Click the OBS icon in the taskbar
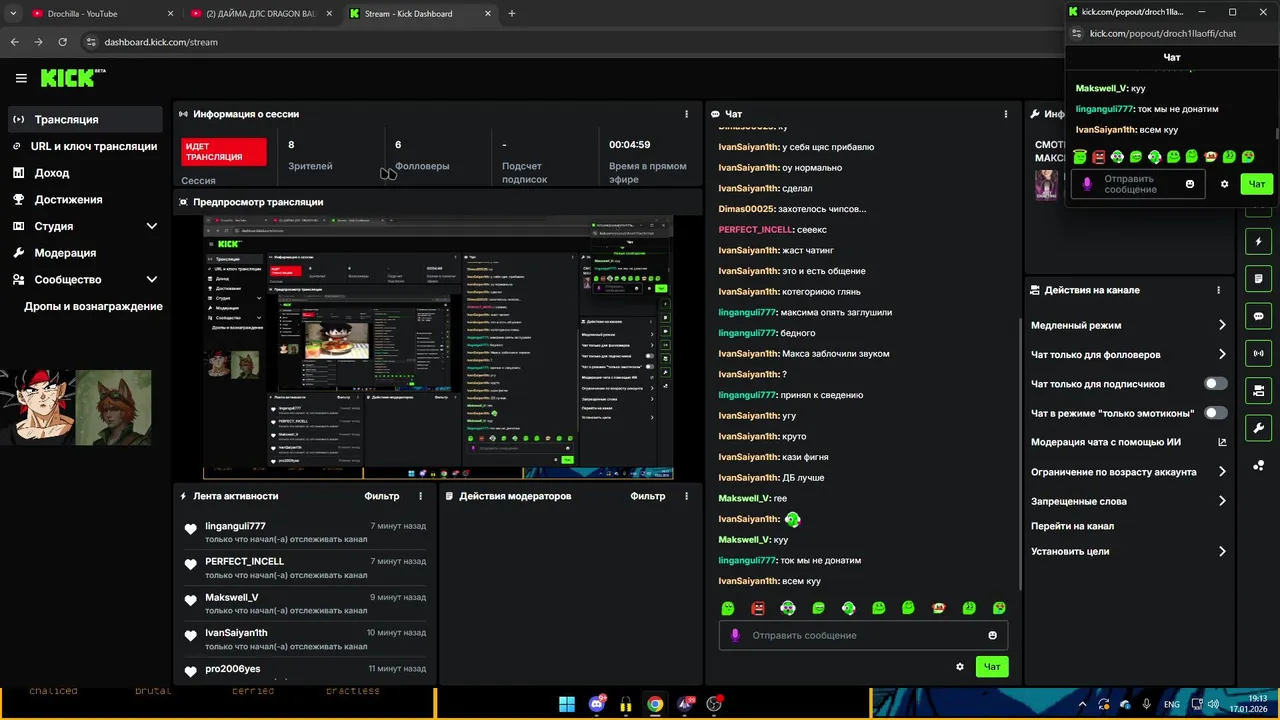The height and width of the screenshot is (720, 1280). tap(714, 704)
